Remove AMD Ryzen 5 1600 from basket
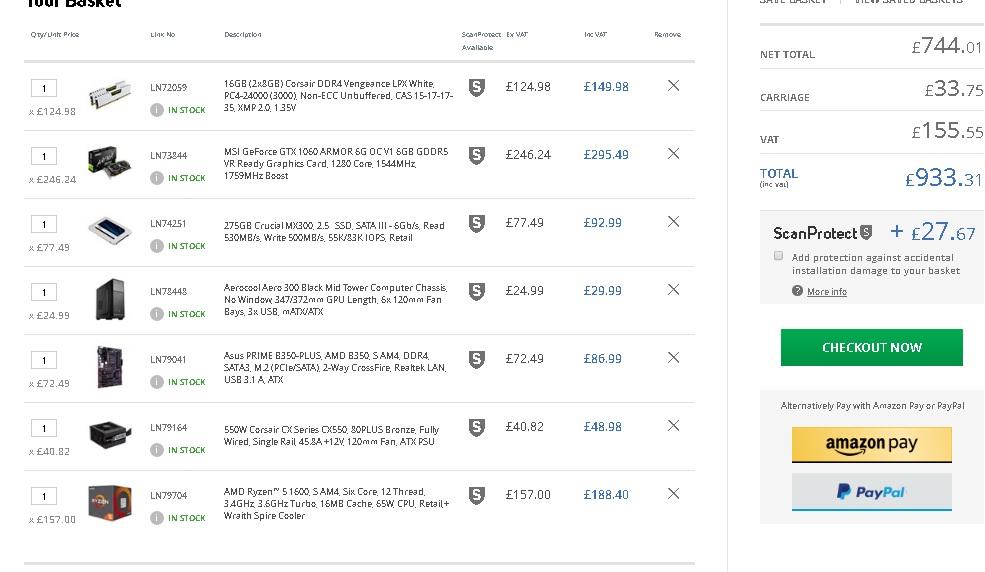 click(673, 494)
